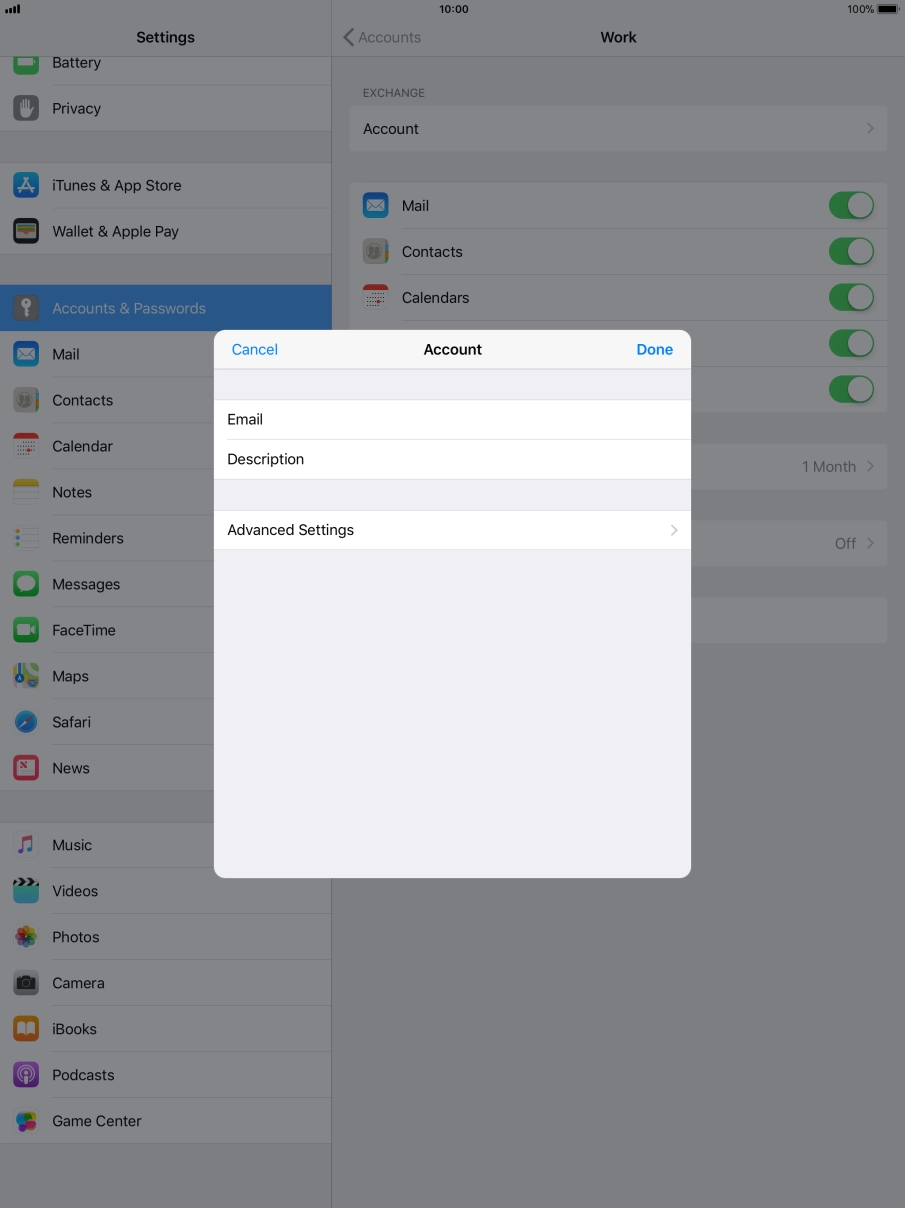Tap Done to save the account
905x1208 pixels.
tap(654, 349)
